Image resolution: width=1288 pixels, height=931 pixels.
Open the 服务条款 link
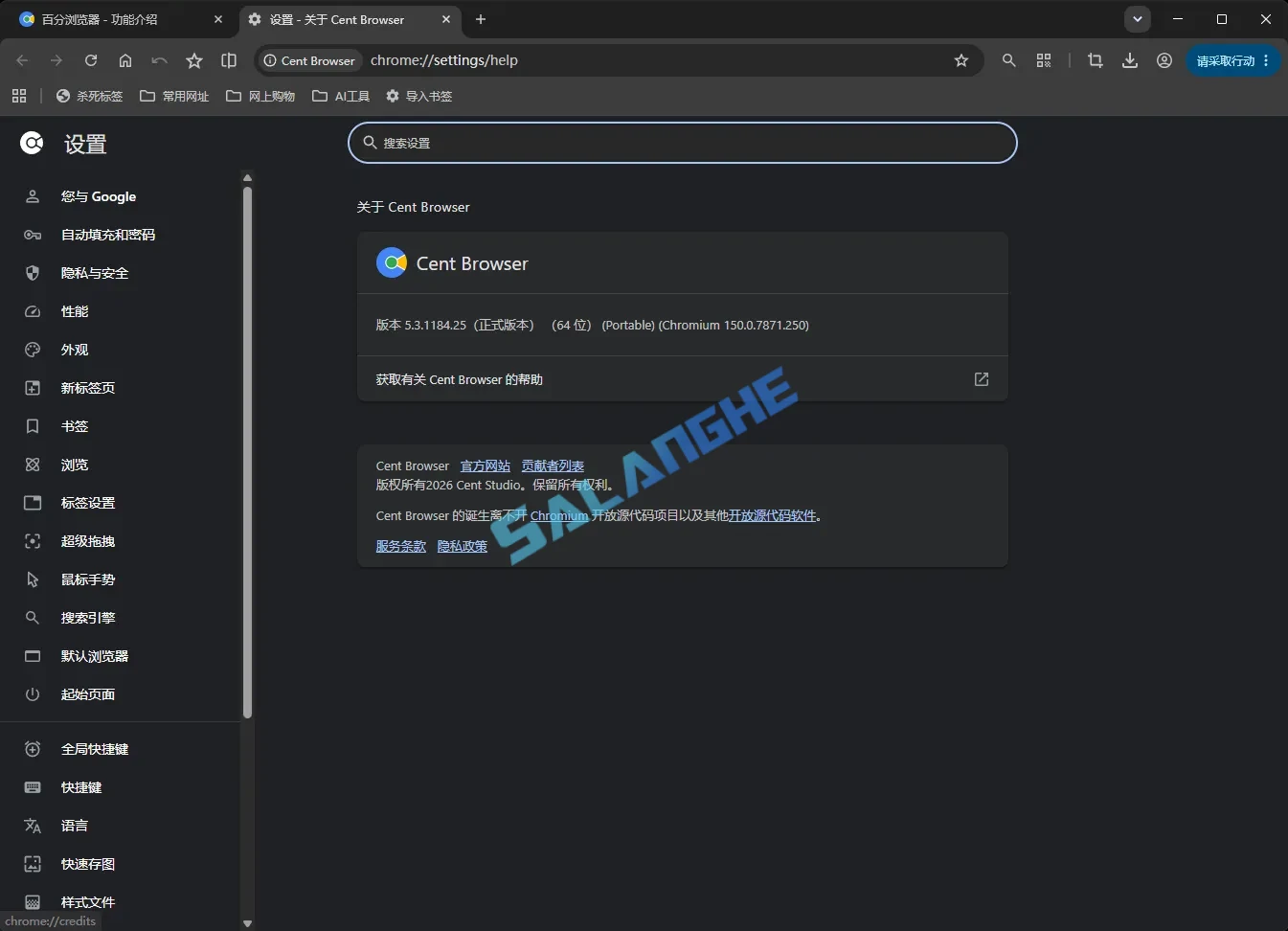click(x=401, y=546)
